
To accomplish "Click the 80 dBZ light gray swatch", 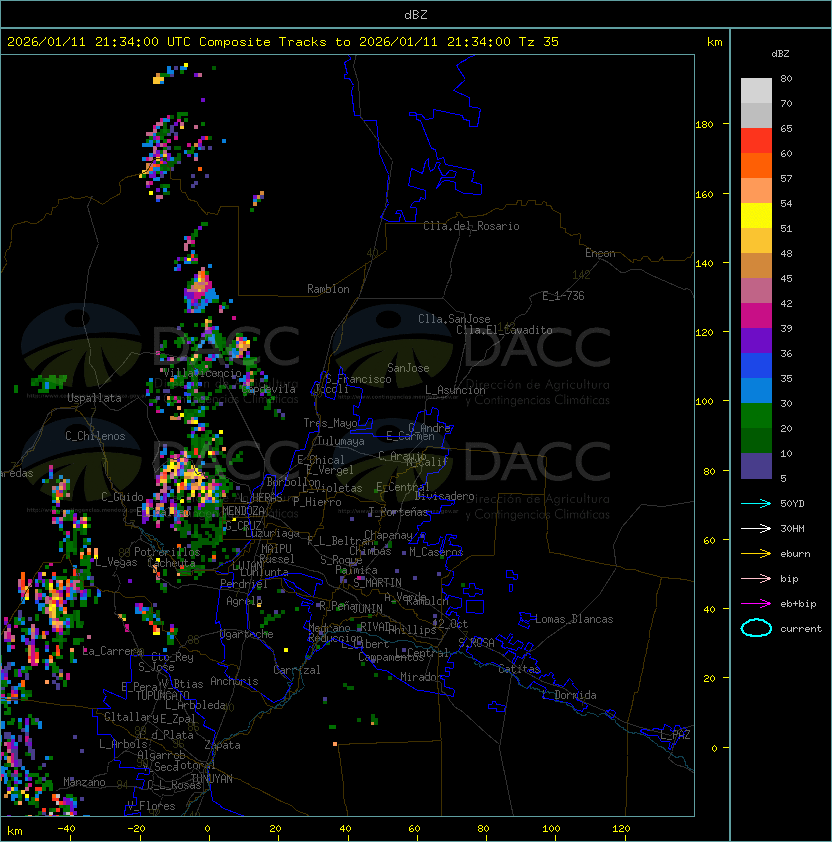I will pyautogui.click(x=756, y=90).
